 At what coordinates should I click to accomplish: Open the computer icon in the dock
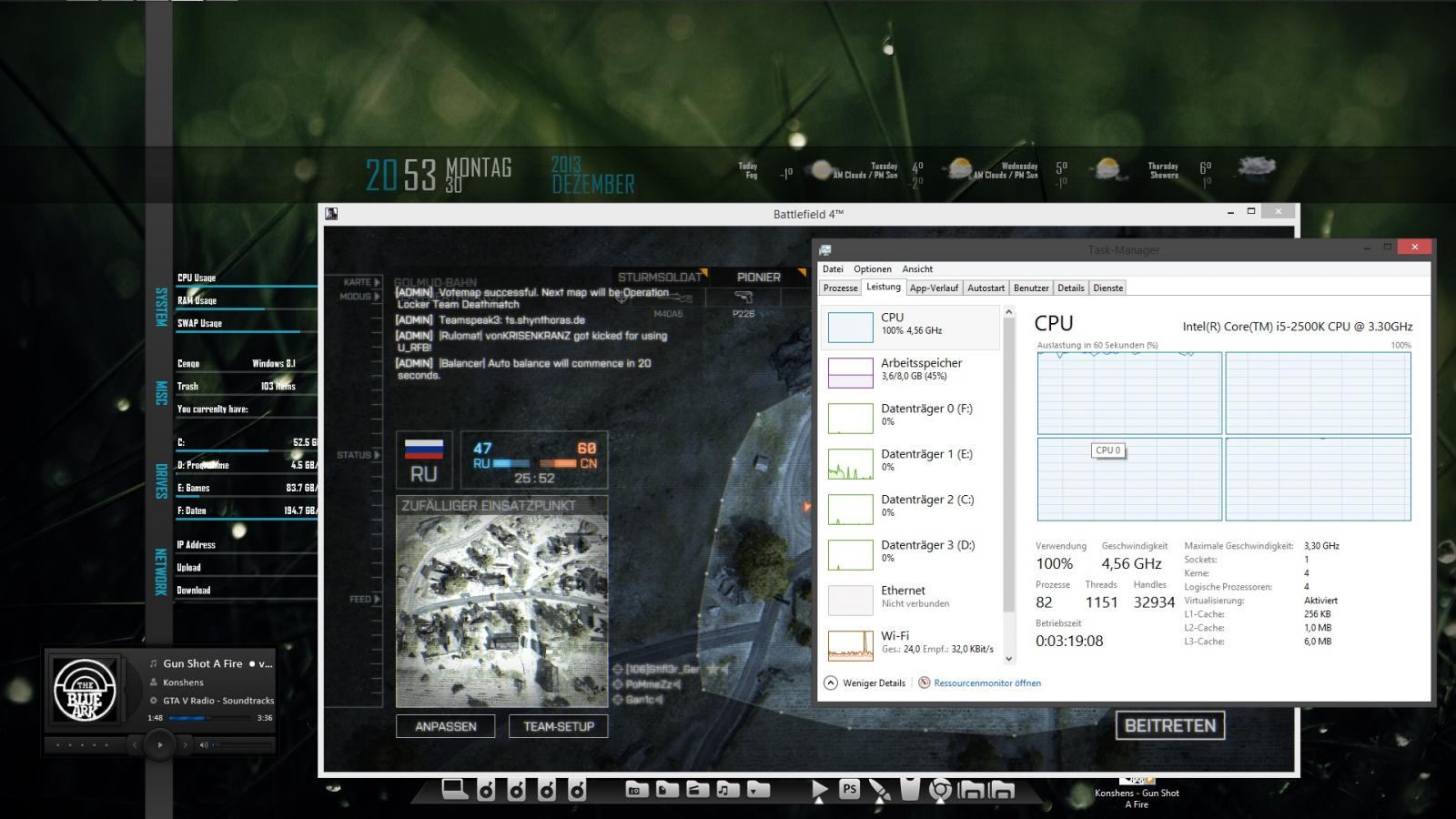click(455, 789)
